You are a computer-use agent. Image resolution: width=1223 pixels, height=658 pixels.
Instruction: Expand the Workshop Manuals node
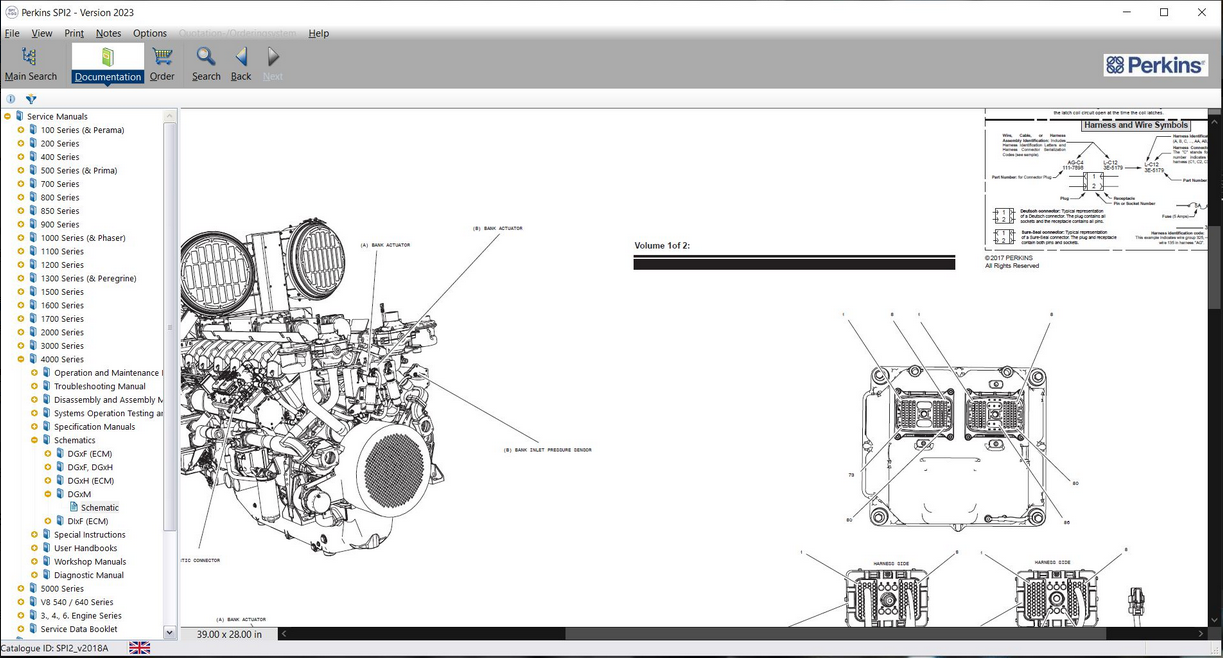tap(34, 562)
